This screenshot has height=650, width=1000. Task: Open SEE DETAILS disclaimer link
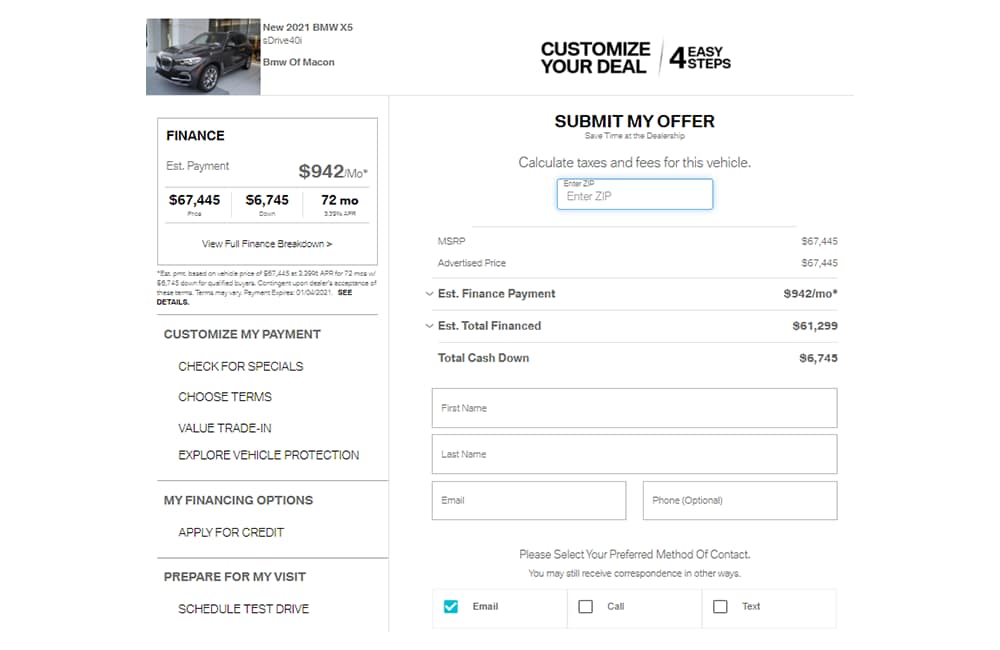point(254,297)
